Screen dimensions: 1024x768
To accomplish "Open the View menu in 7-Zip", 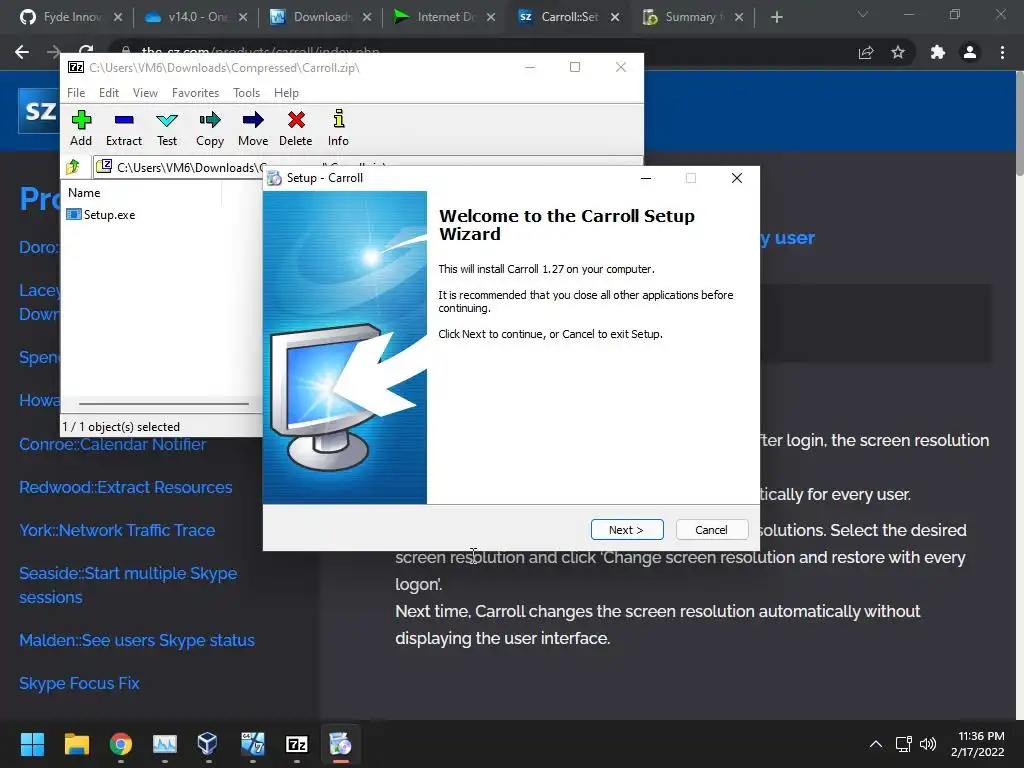I will tap(145, 93).
